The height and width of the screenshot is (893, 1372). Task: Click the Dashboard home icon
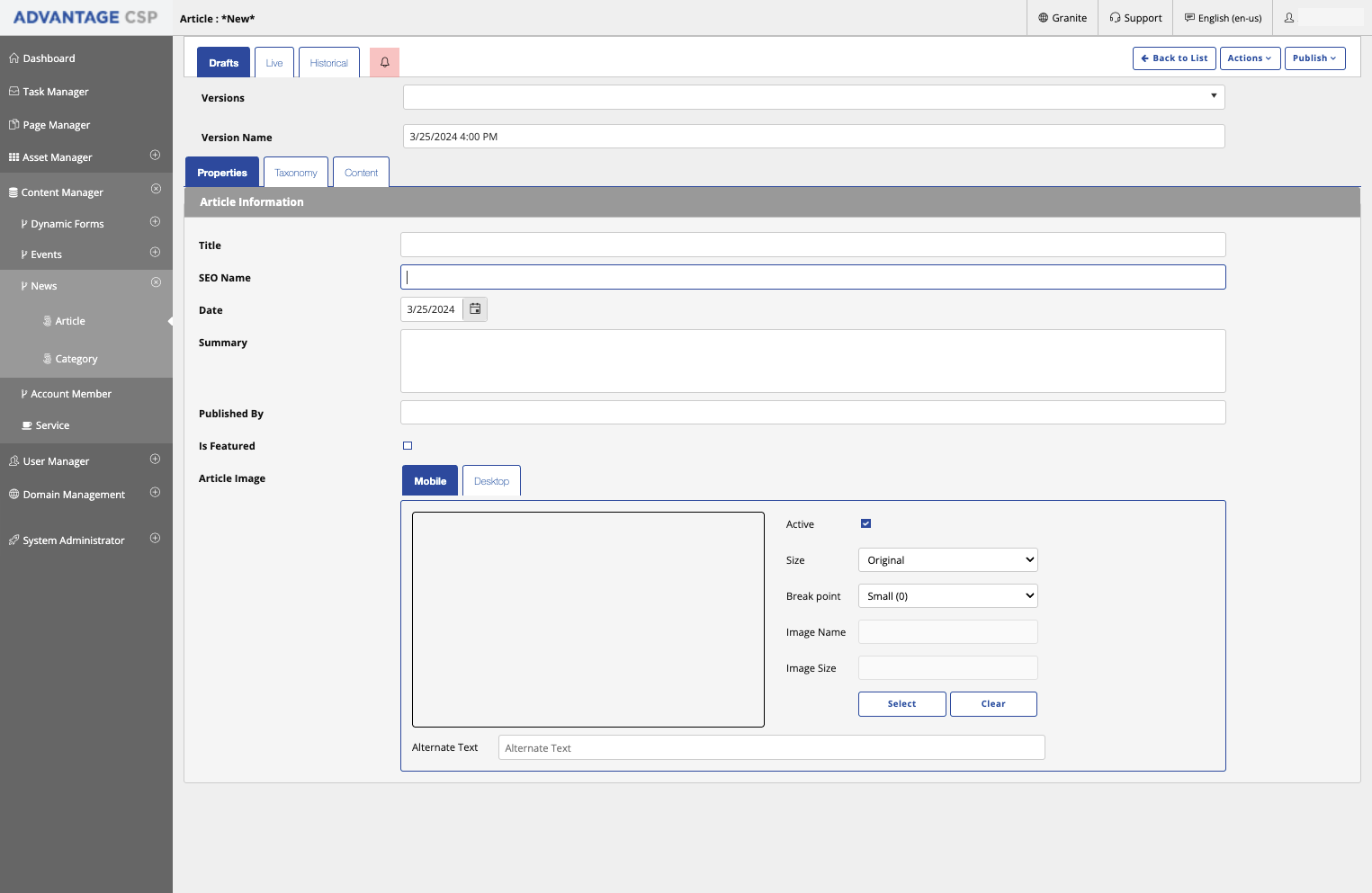(14, 58)
